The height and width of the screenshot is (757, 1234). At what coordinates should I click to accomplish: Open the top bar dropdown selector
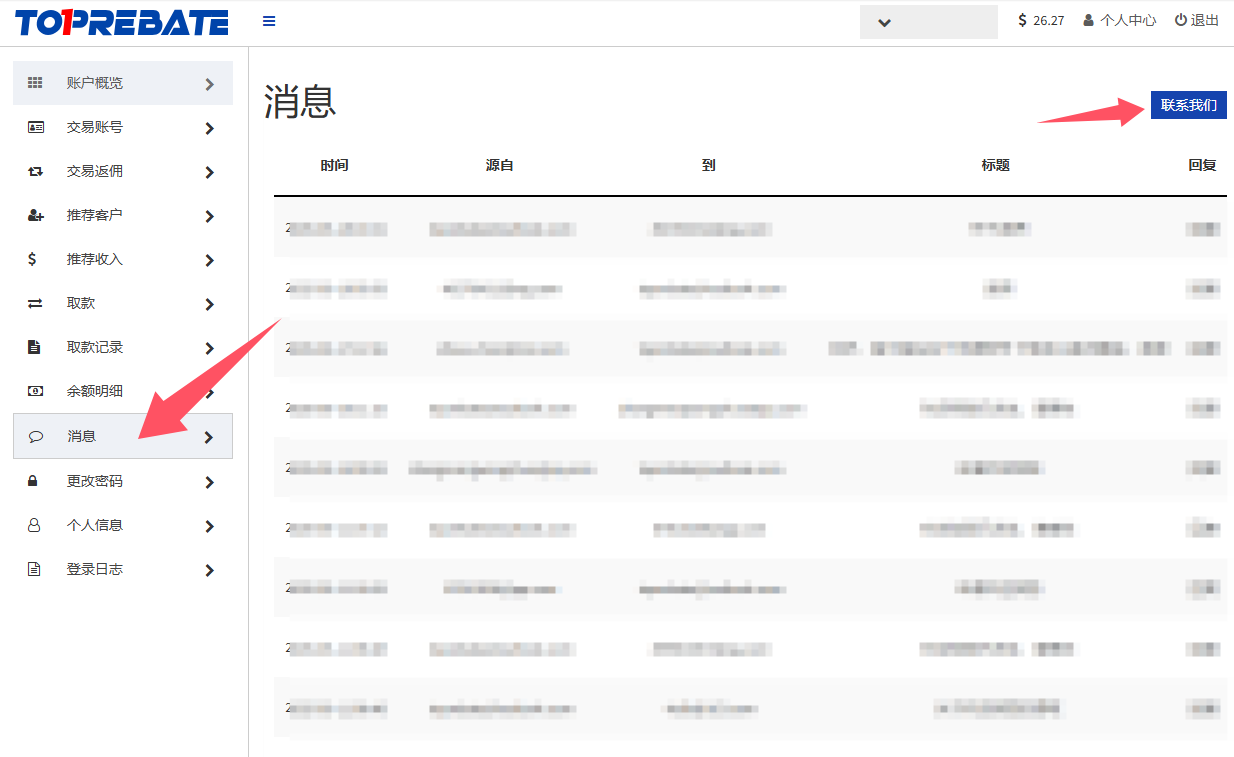click(928, 22)
